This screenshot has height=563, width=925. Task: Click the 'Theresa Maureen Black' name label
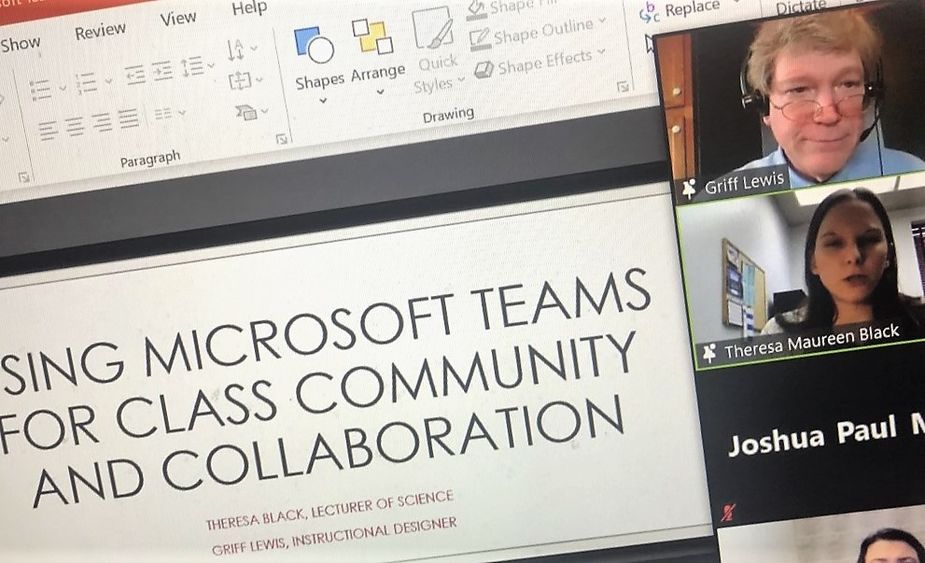pos(812,342)
